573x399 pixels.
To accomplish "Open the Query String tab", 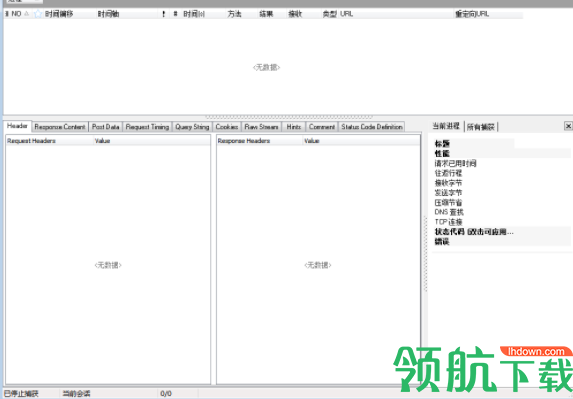I will (192, 127).
